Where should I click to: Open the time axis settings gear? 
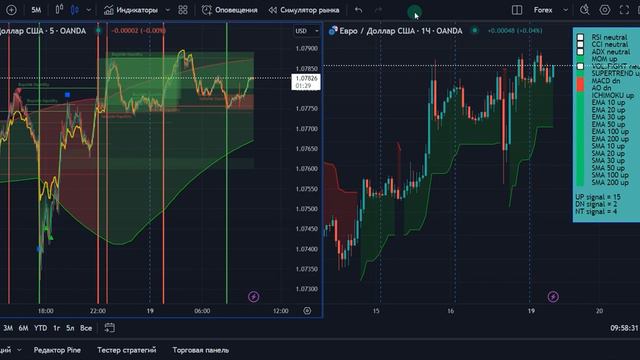pyautogui.click(x=307, y=311)
